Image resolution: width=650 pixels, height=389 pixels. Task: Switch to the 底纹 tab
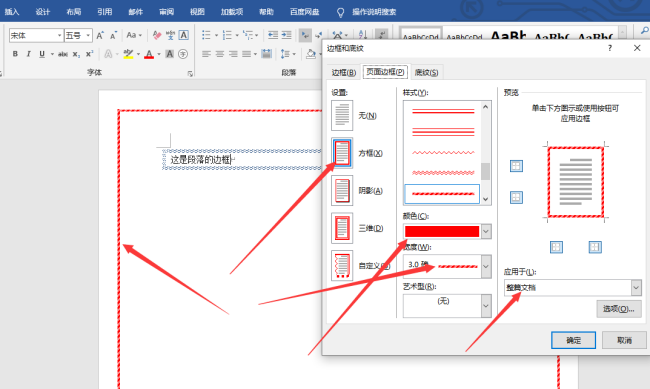[x=426, y=73]
